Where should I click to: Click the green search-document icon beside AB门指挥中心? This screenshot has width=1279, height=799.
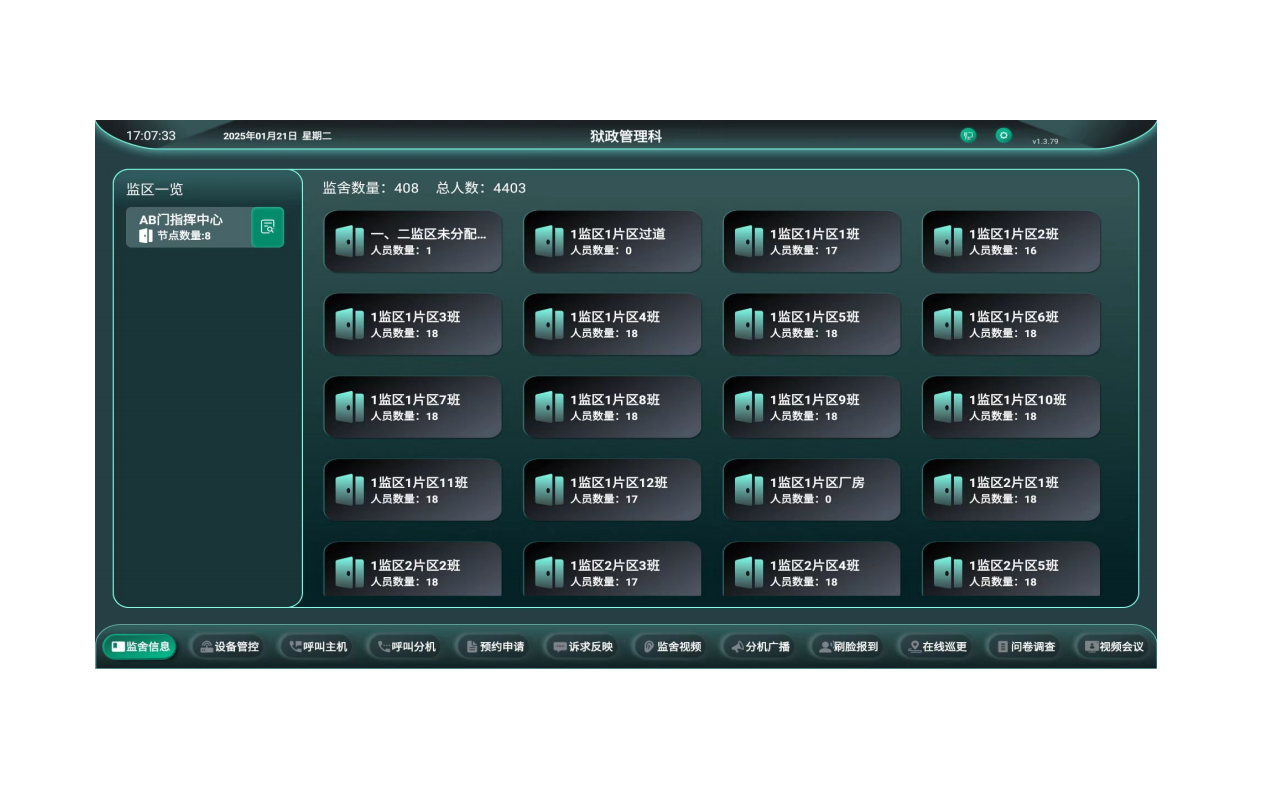[x=267, y=227]
